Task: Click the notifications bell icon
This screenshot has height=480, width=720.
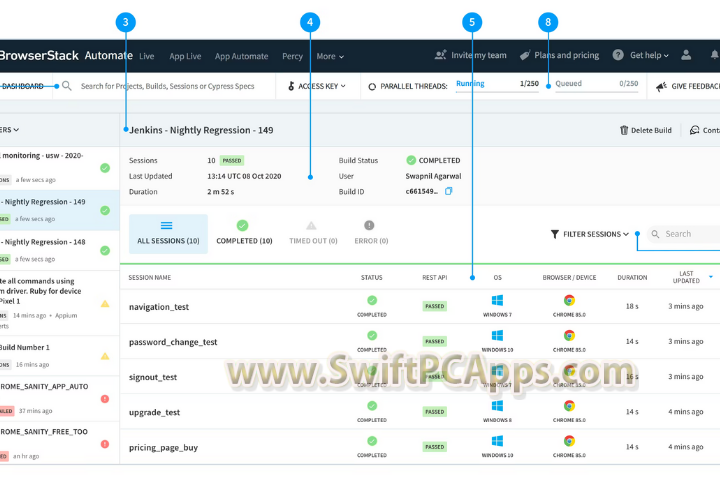Action: 714,55
